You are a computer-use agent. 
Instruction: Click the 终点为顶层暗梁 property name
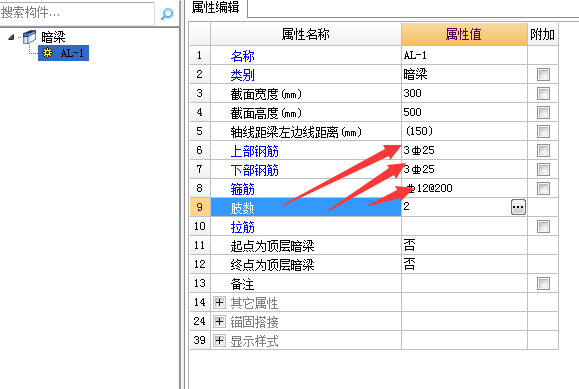coord(273,265)
